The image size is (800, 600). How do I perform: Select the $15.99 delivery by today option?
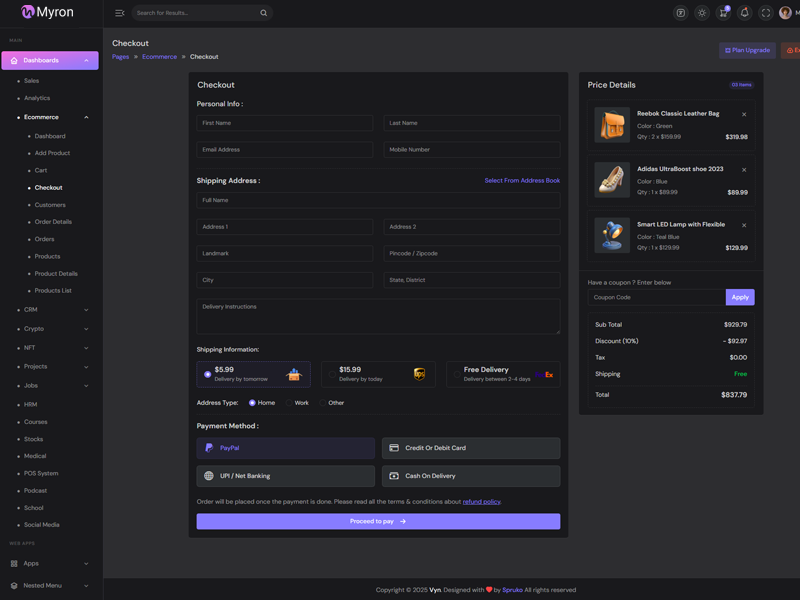pyautogui.click(x=332, y=375)
